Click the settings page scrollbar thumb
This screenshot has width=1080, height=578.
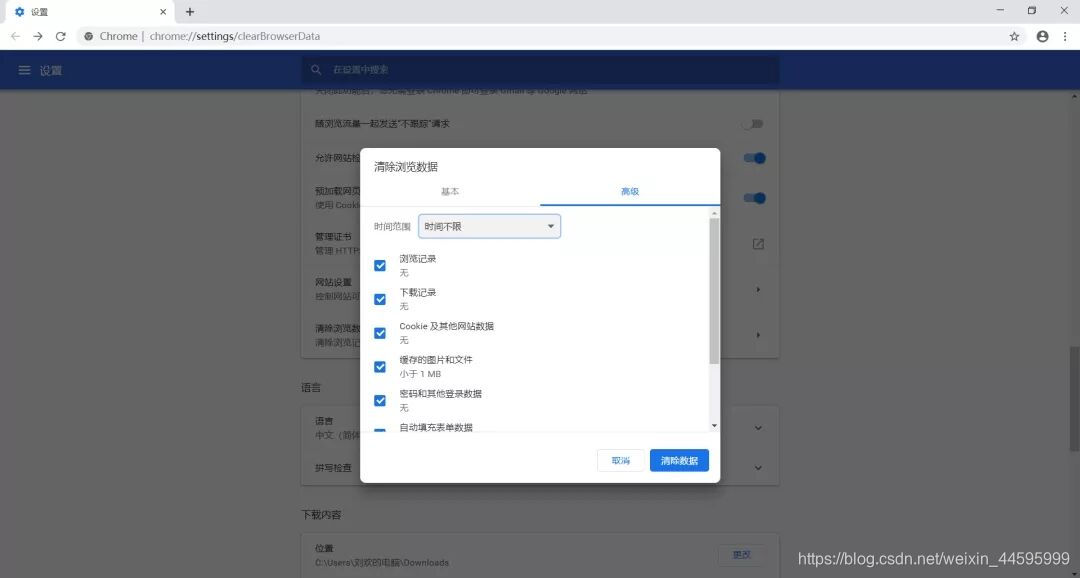pos(1074,399)
